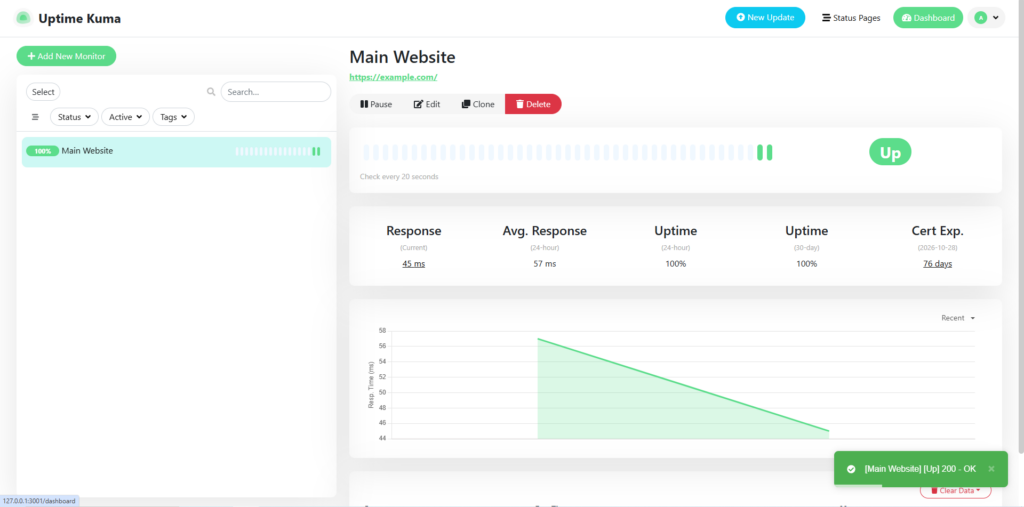Open the Recent chart range dropdown
The width and height of the screenshot is (1024, 507).
click(x=958, y=318)
